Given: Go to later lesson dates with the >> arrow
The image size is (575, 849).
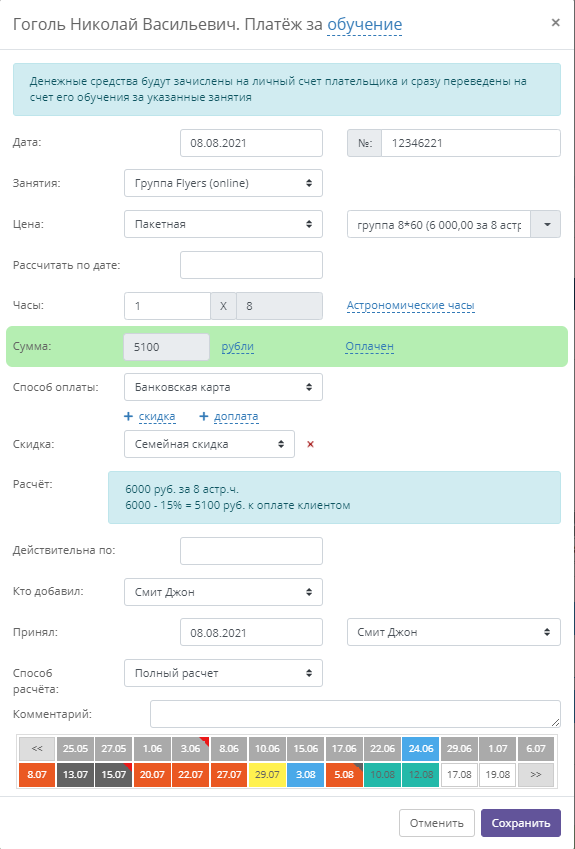Looking at the screenshot, I should point(536,775).
